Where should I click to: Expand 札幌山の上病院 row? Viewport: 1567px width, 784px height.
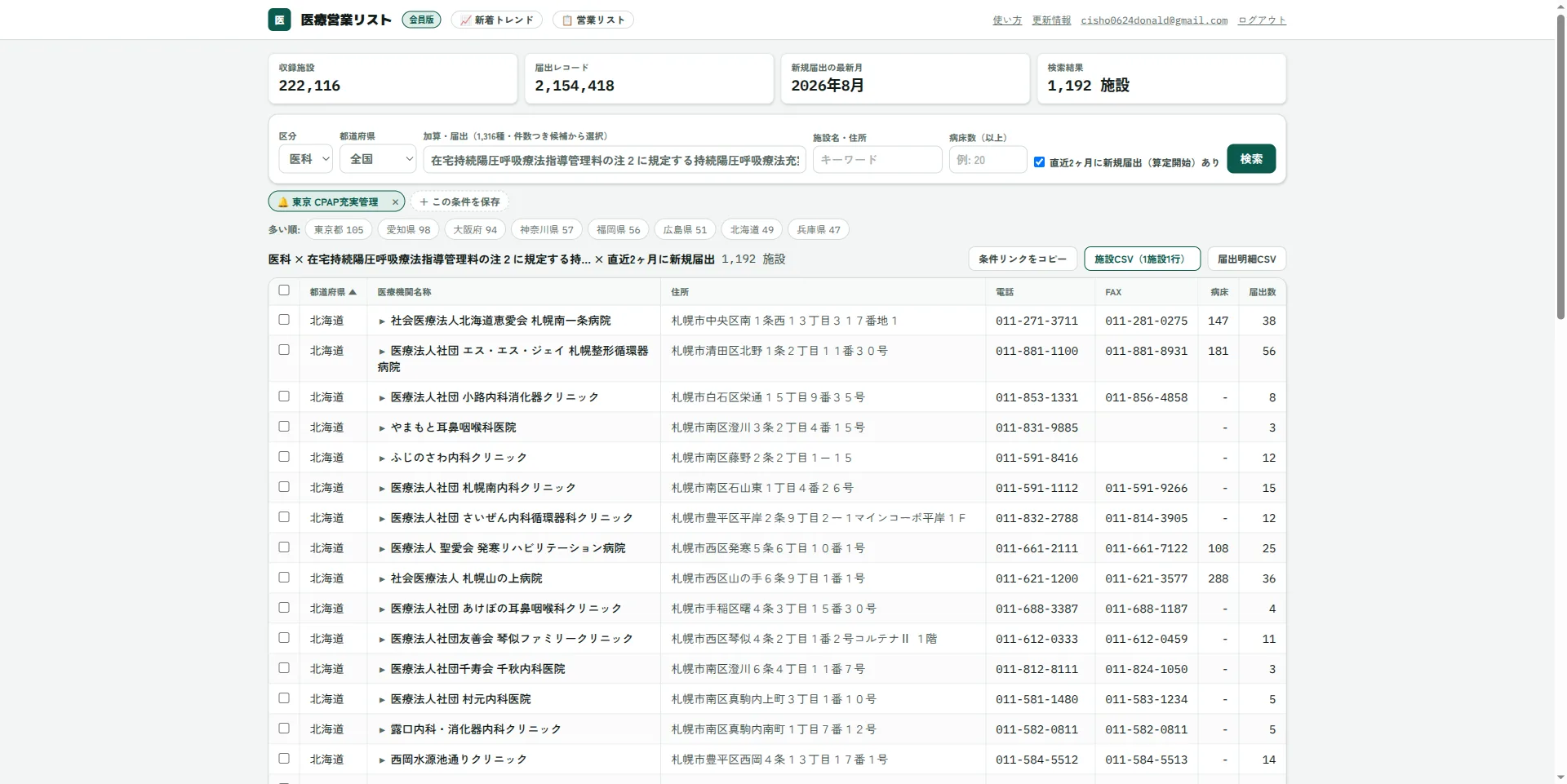[381, 579]
